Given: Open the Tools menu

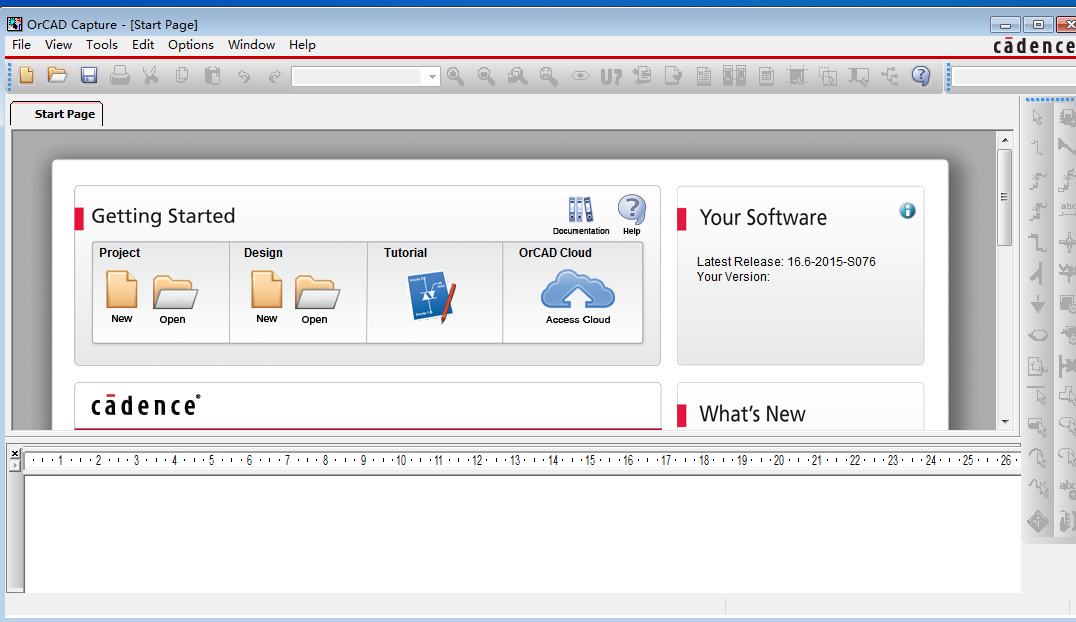Looking at the screenshot, I should click(102, 45).
